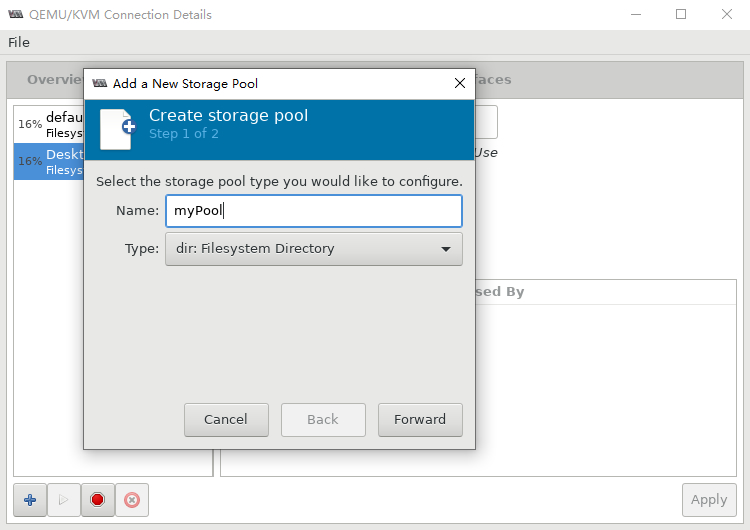Open the Type dropdown dir: Filesystem Directory

pos(314,249)
